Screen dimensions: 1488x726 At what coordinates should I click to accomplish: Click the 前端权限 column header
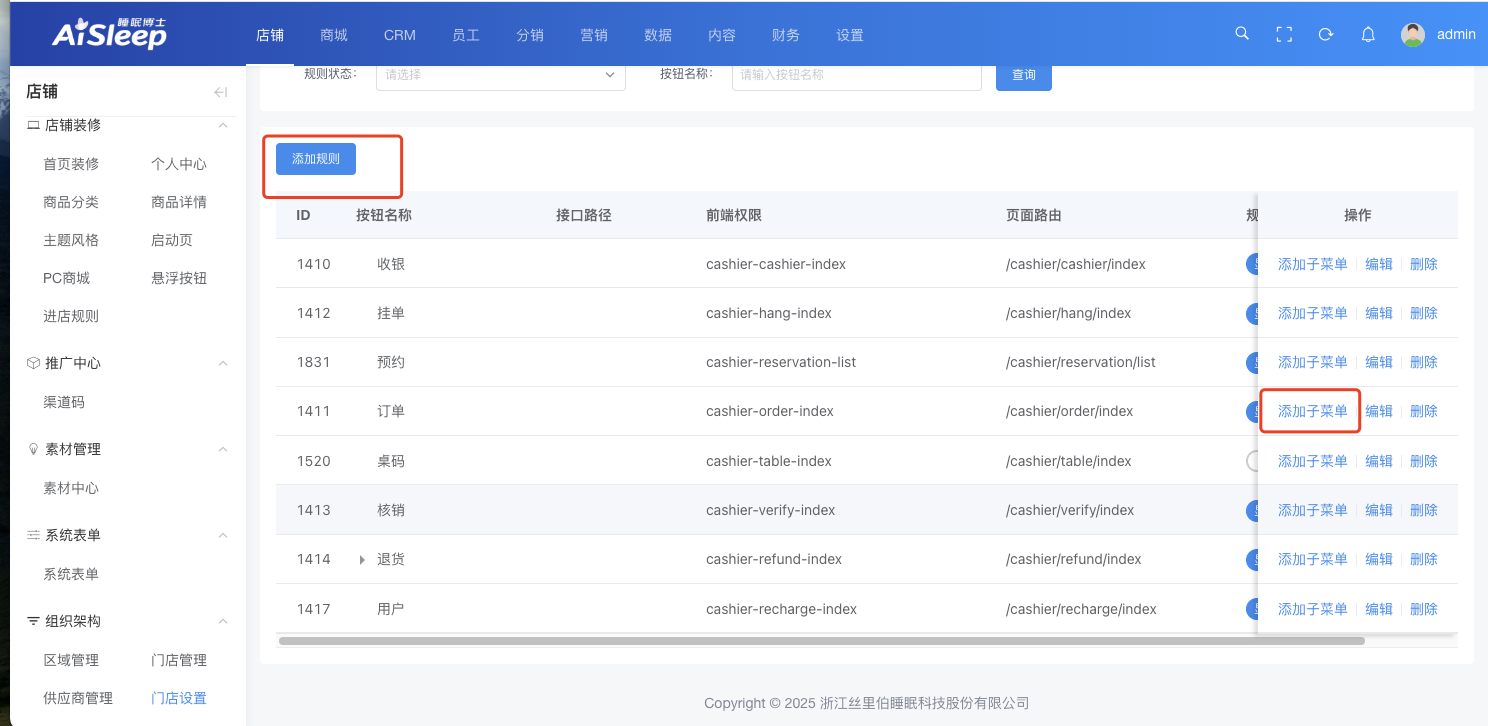pyautogui.click(x=734, y=215)
